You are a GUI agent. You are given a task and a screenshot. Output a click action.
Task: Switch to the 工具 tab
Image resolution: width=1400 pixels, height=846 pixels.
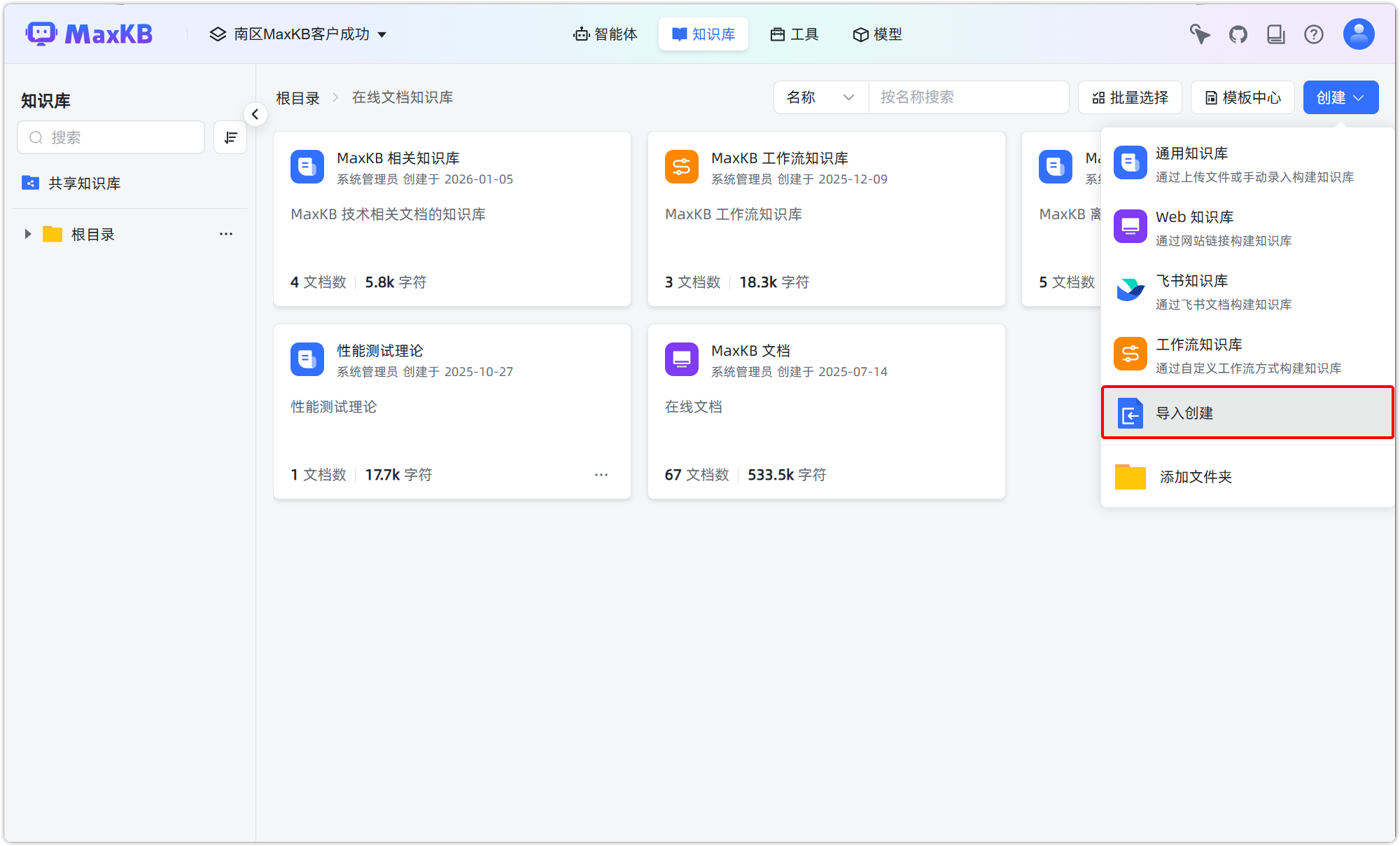(794, 34)
